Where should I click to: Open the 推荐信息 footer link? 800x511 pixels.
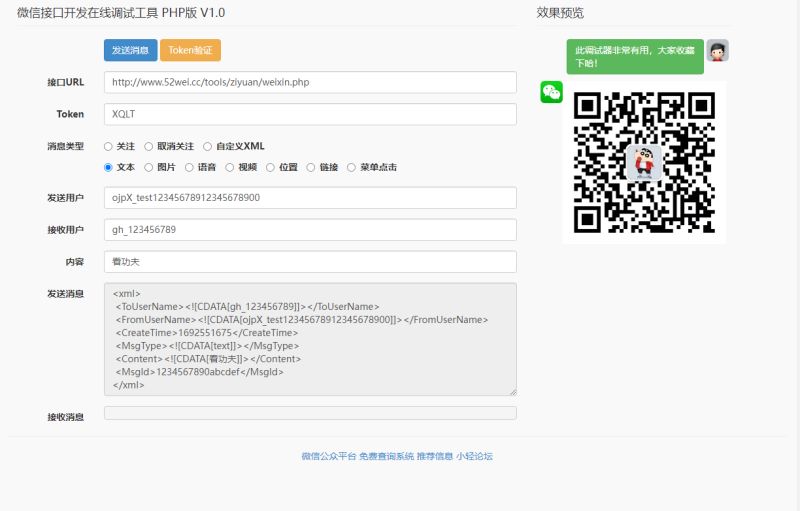click(435, 456)
